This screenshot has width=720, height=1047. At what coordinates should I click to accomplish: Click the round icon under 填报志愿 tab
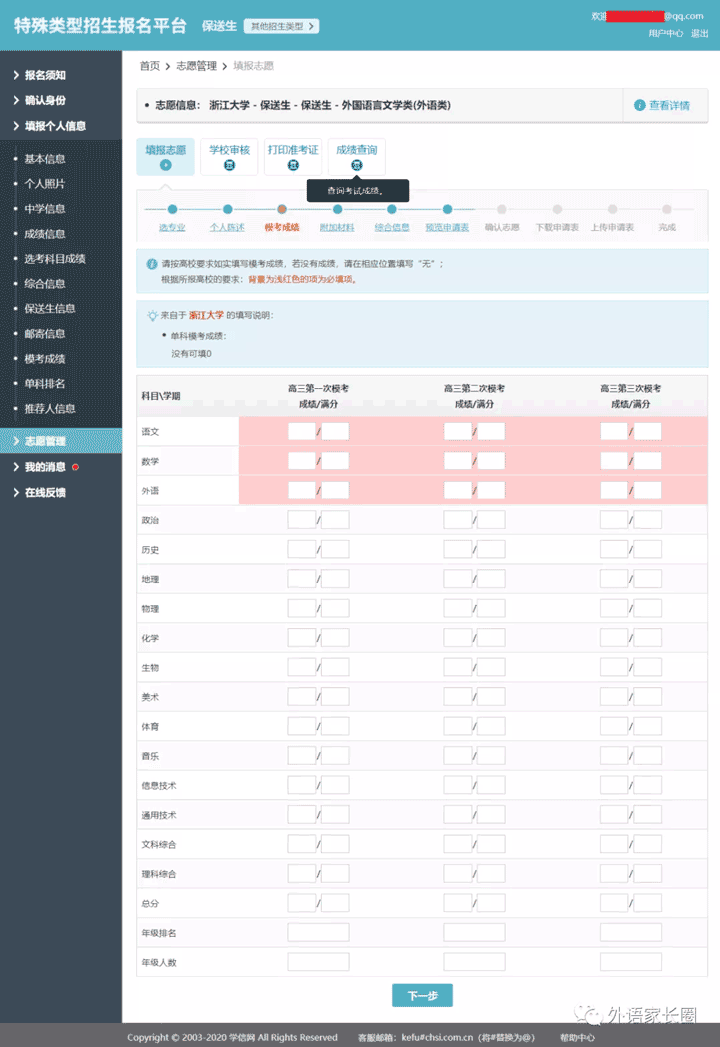point(166,165)
